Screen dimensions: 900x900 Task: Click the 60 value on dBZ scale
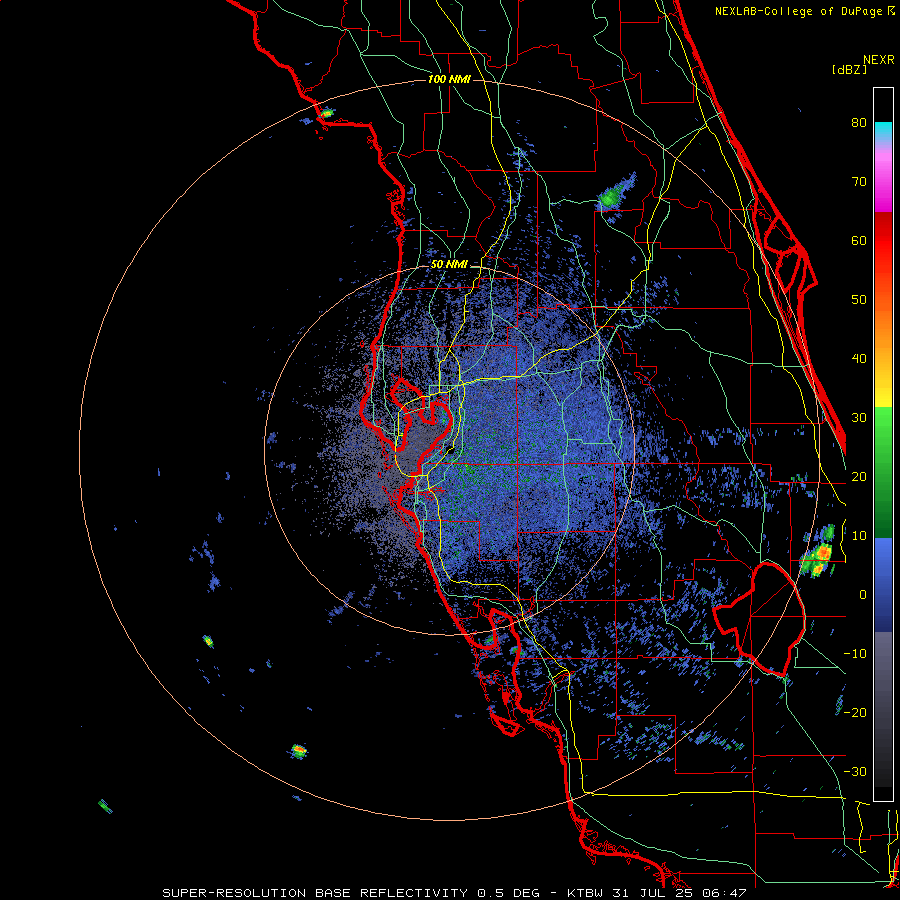(x=859, y=241)
